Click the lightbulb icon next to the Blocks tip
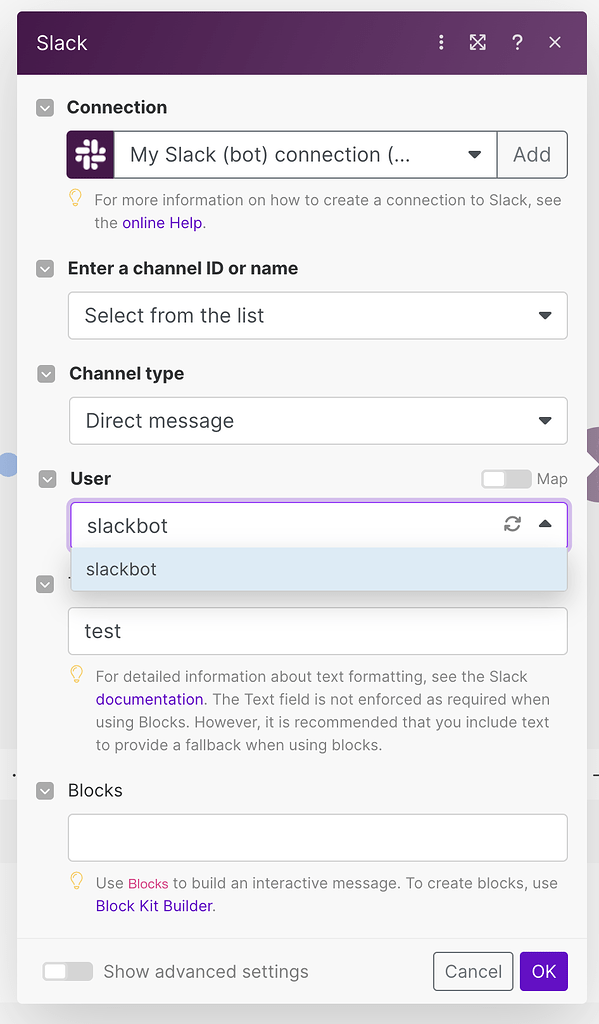The image size is (599, 1024). (x=76, y=883)
